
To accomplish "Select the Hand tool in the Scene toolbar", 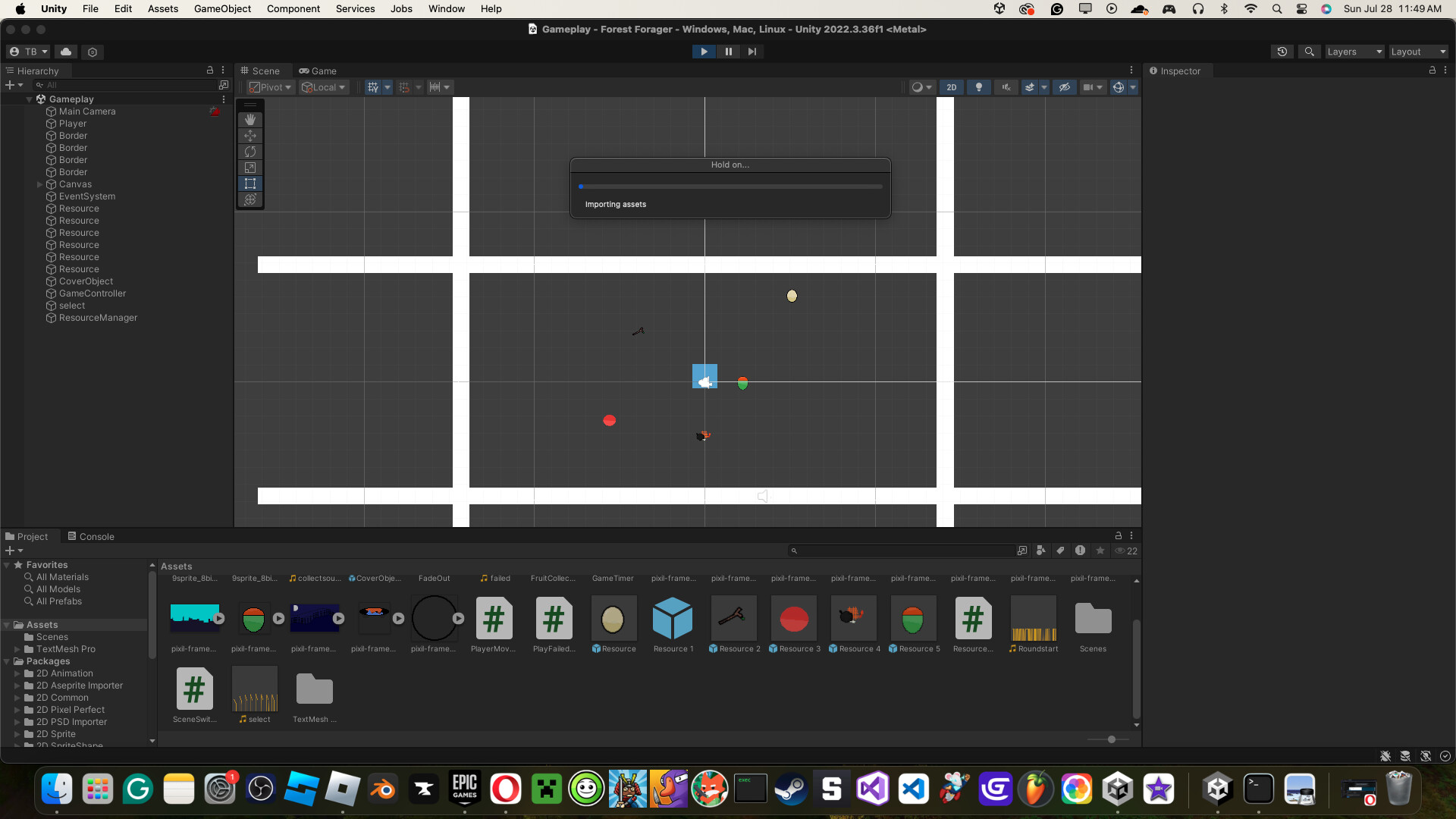I will (250, 119).
